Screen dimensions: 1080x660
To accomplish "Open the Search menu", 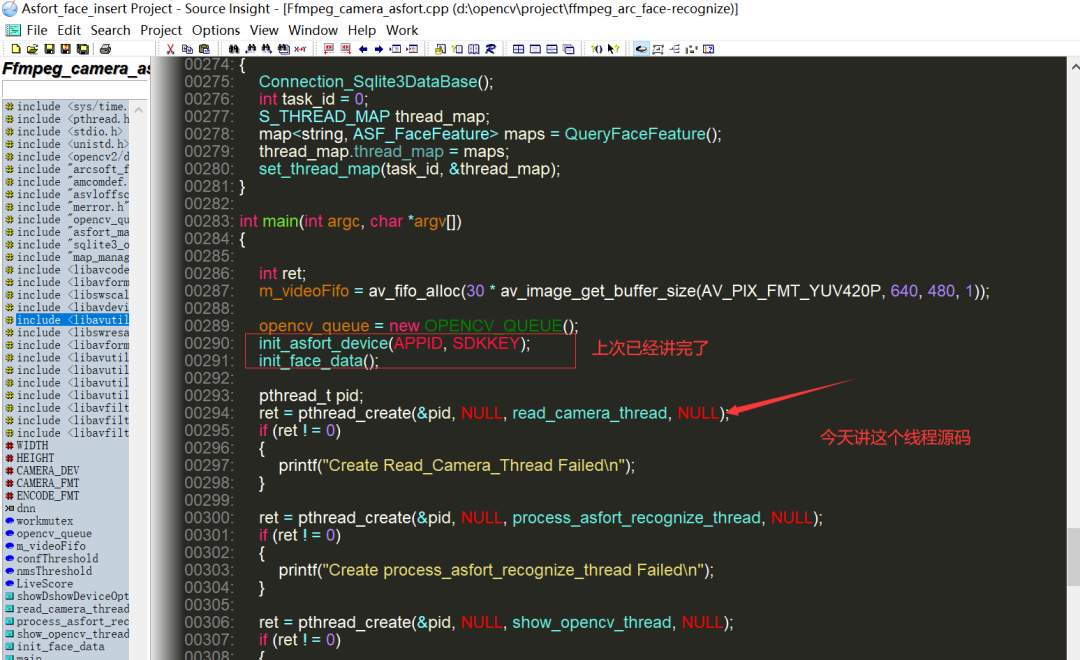I will [x=110, y=30].
